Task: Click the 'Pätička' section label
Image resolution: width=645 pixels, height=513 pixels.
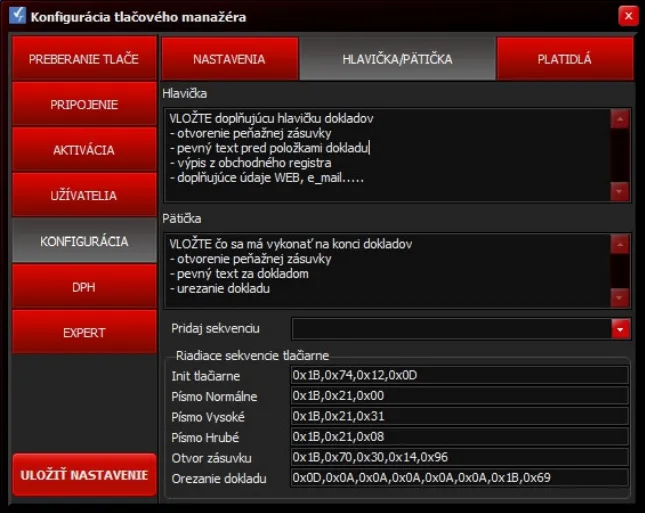Action: 181,218
